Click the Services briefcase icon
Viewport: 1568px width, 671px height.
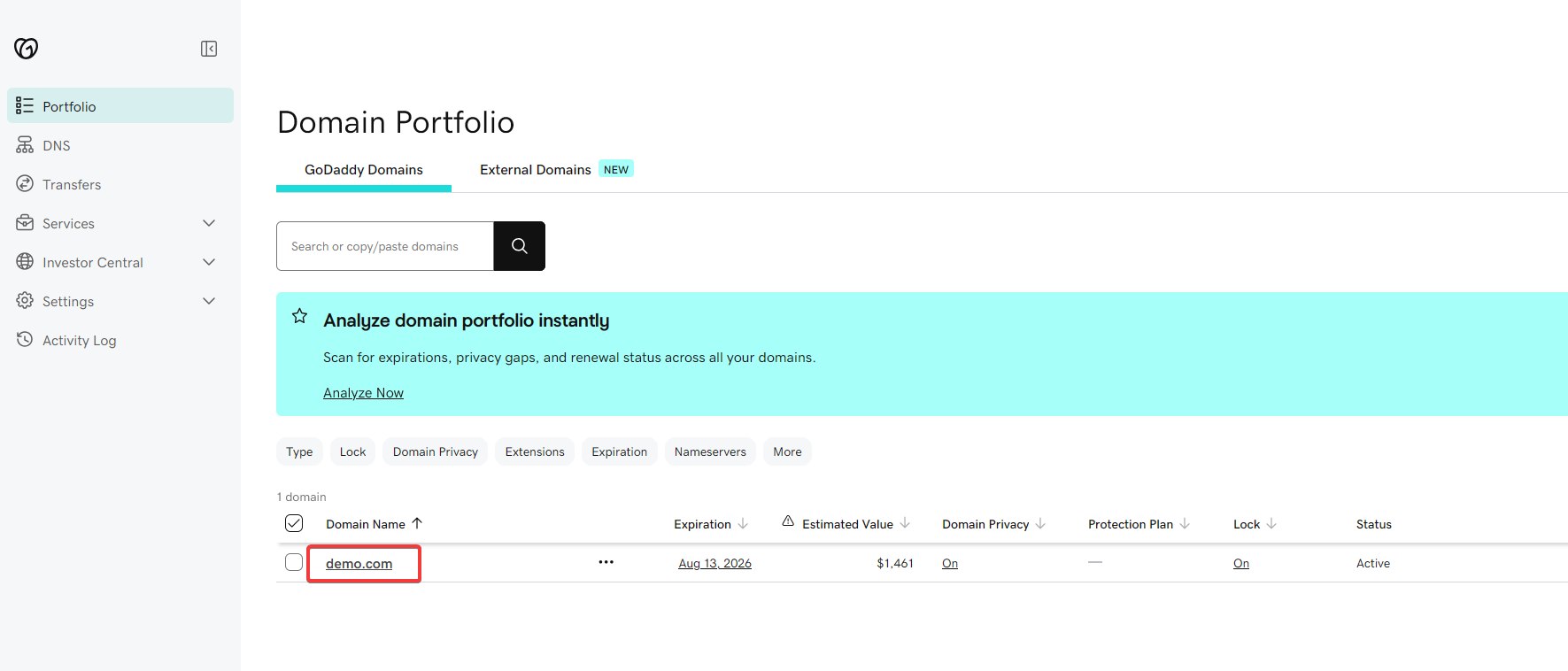[x=25, y=223]
